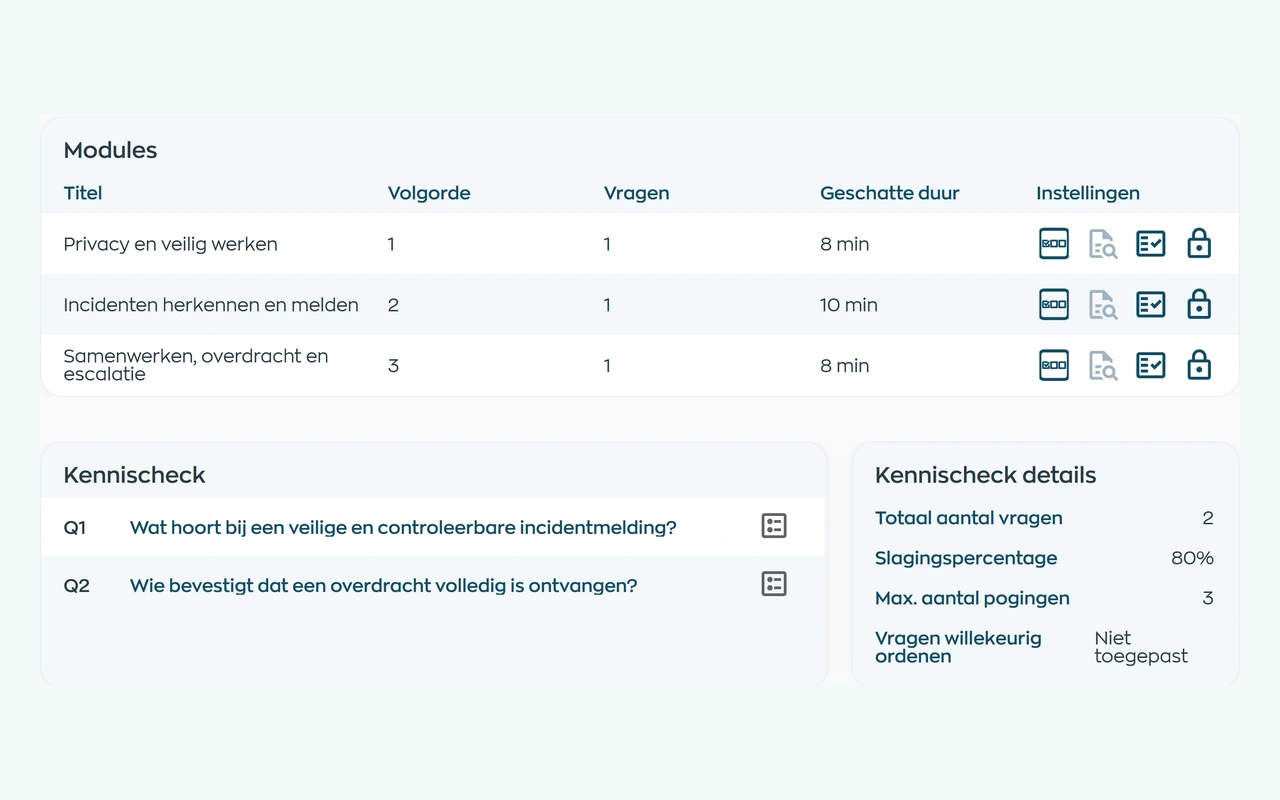Click the 'Geschatte duur' column header

890,193
